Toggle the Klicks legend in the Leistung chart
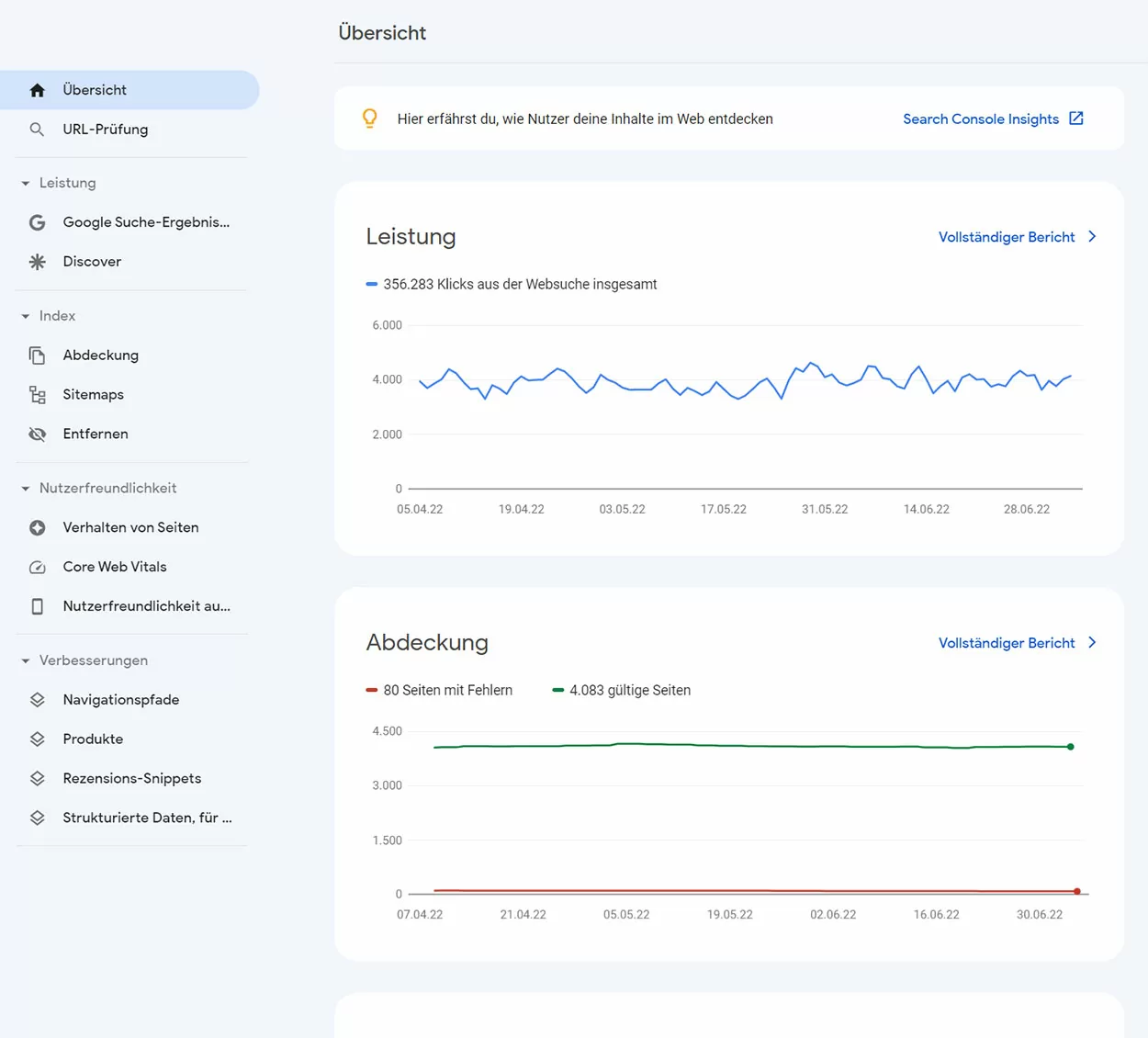Viewport: 1148px width, 1038px height. (x=511, y=284)
